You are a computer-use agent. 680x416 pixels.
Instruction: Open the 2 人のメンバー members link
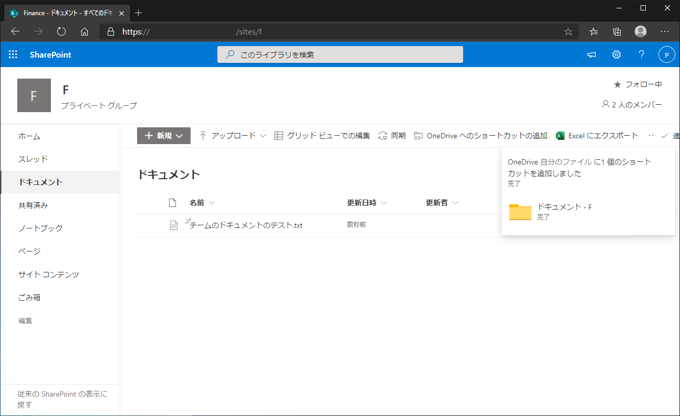pos(631,105)
